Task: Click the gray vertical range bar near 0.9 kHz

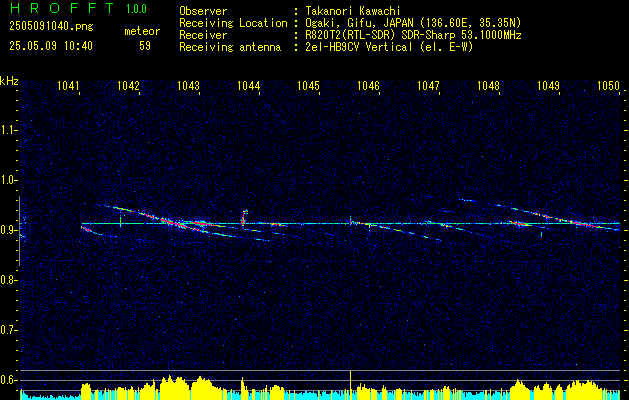Action: coord(19,231)
